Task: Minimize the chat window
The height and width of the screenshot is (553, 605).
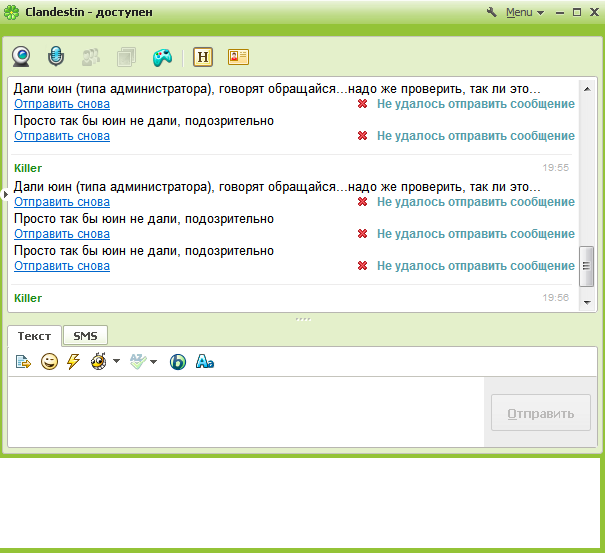Action: [x=560, y=13]
